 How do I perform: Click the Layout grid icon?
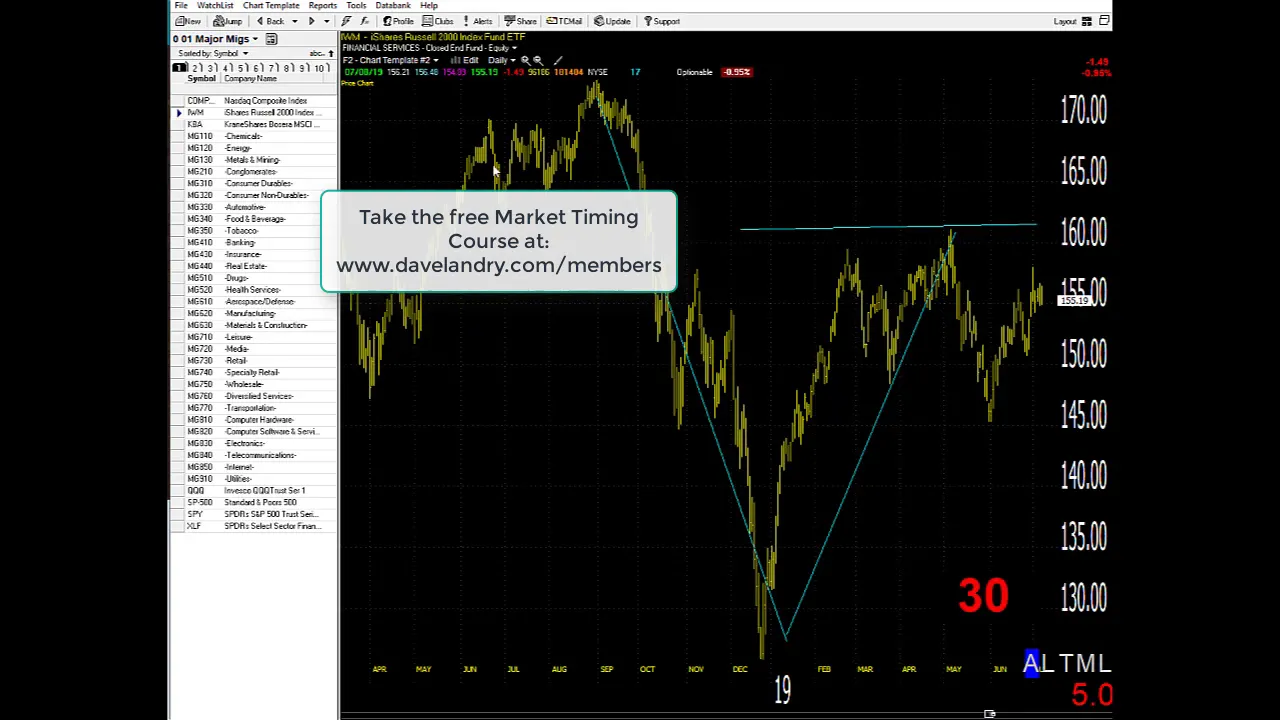pyautogui.click(x=1086, y=21)
